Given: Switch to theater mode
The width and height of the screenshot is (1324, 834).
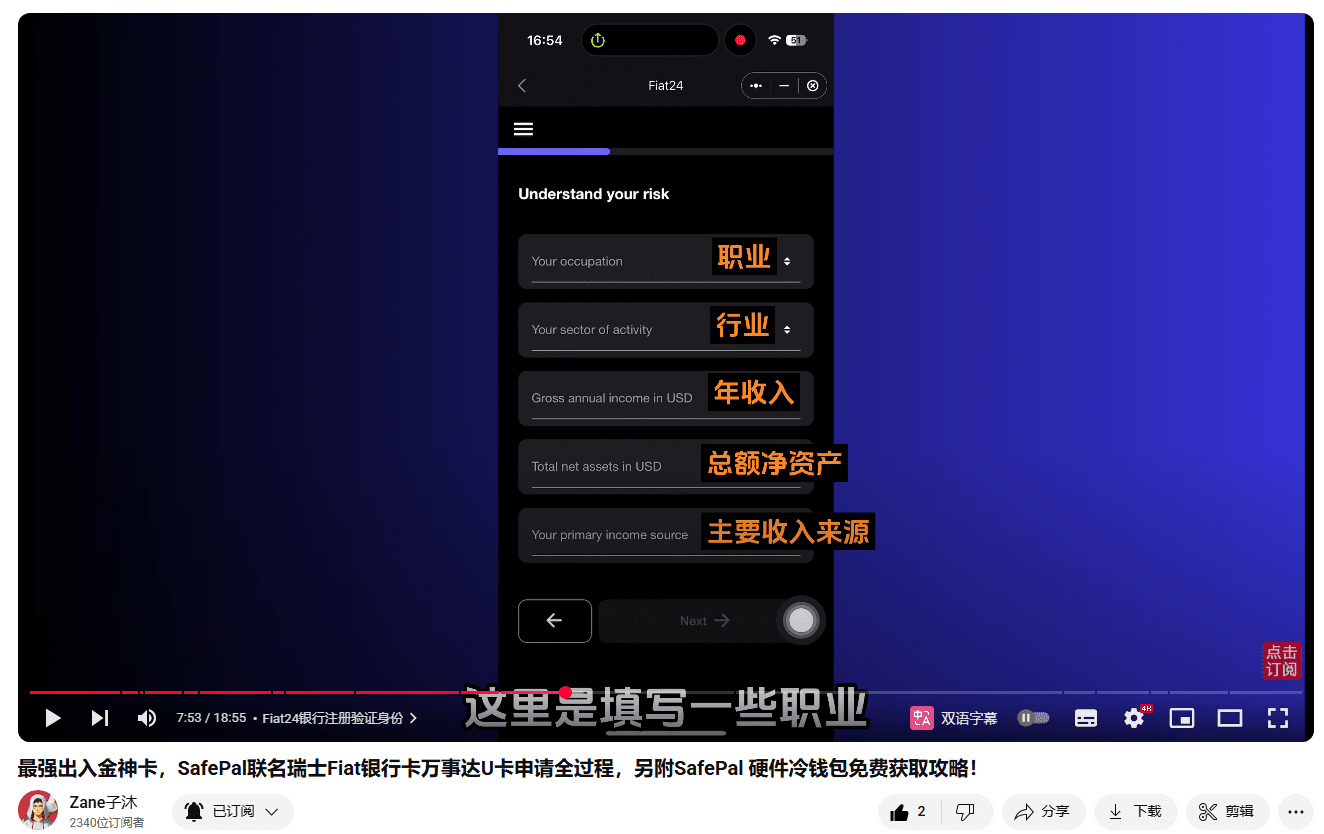Looking at the screenshot, I should tap(1230, 718).
